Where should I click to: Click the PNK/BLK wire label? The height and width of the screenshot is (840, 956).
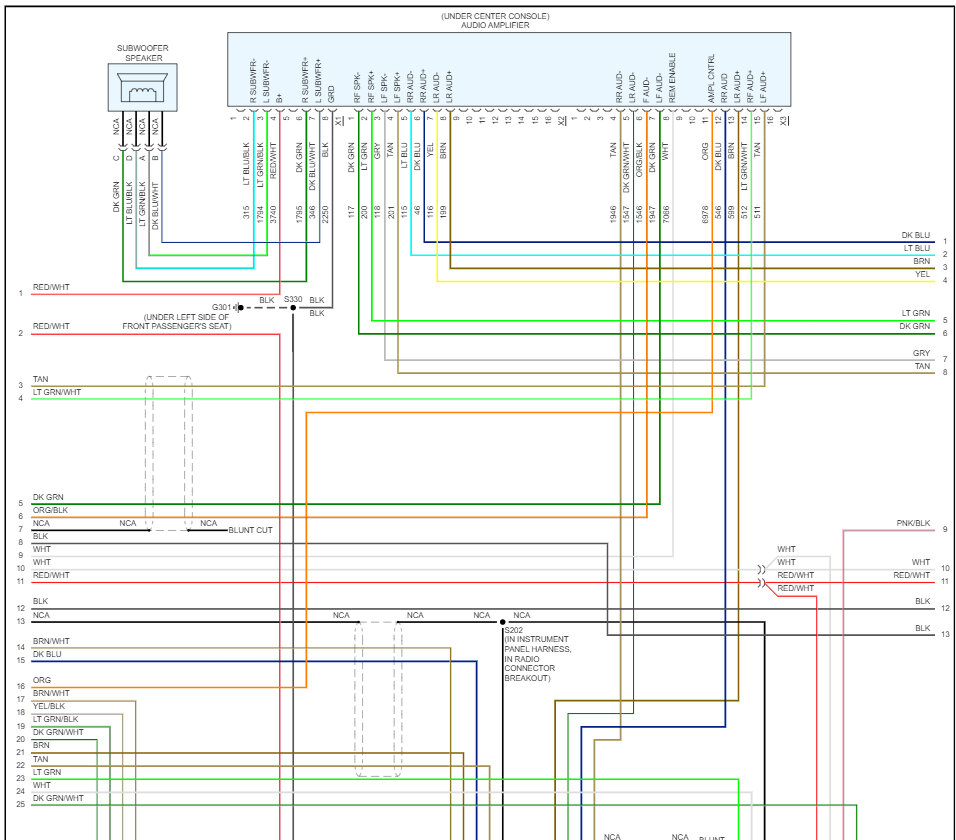point(913,523)
